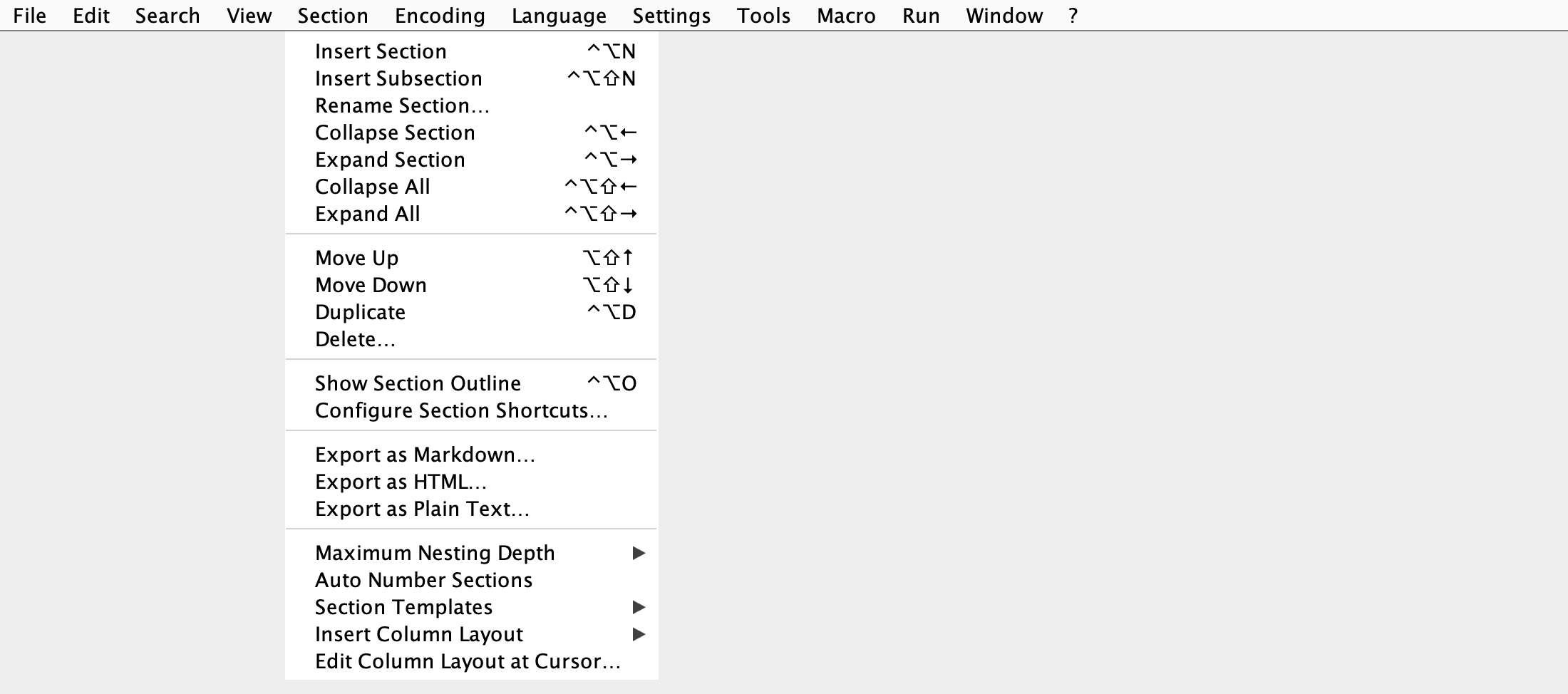The height and width of the screenshot is (694, 1568).
Task: Open the Macro menu
Action: pyautogui.click(x=846, y=16)
